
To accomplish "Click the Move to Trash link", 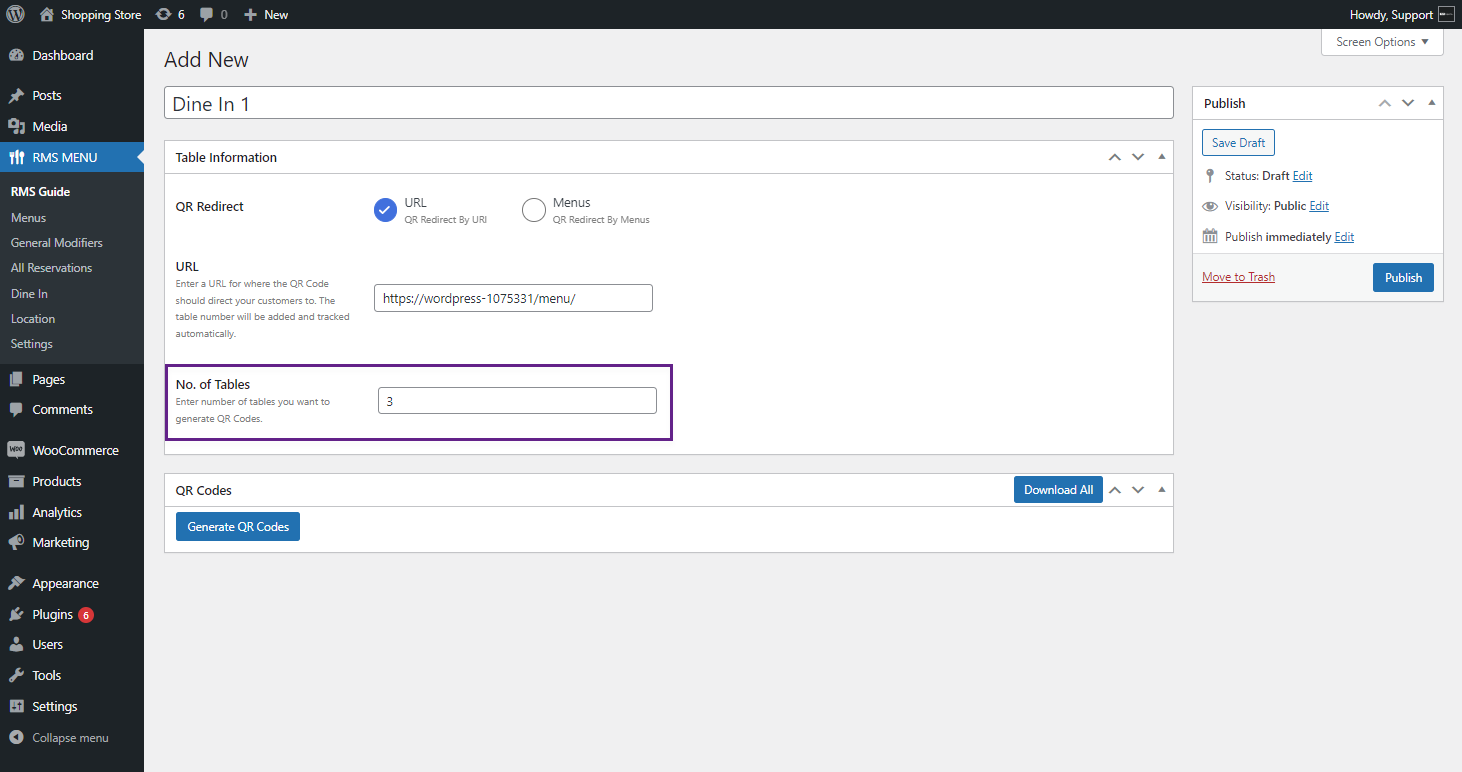I will 1238,277.
